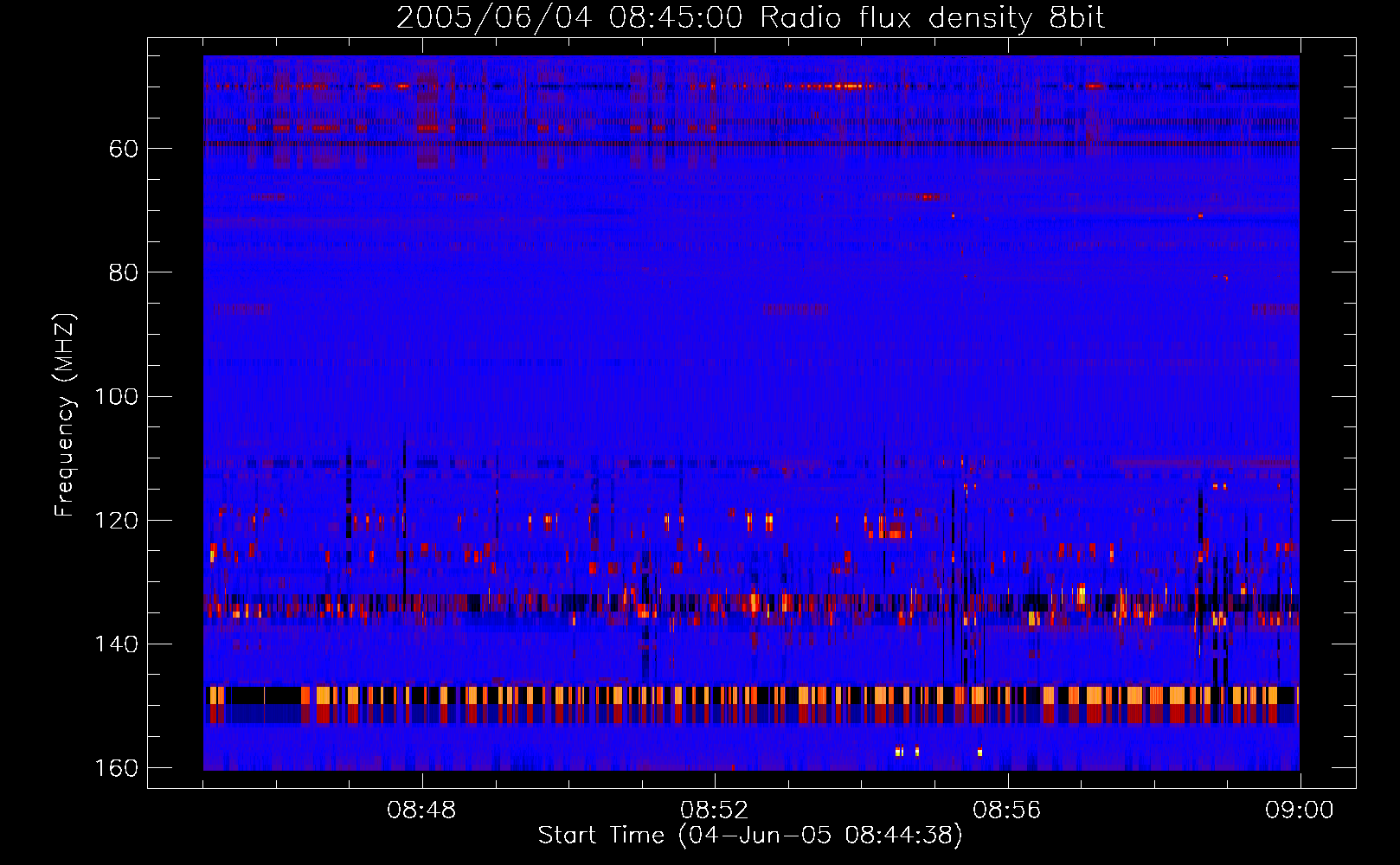Click the 120 frequency tick label

(x=116, y=521)
